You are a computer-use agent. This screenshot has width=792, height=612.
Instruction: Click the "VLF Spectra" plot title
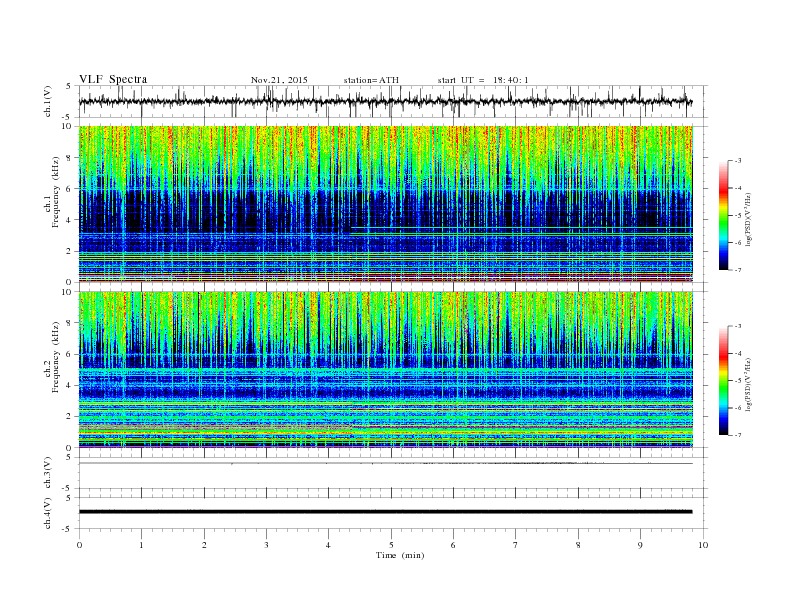pyautogui.click(x=113, y=79)
